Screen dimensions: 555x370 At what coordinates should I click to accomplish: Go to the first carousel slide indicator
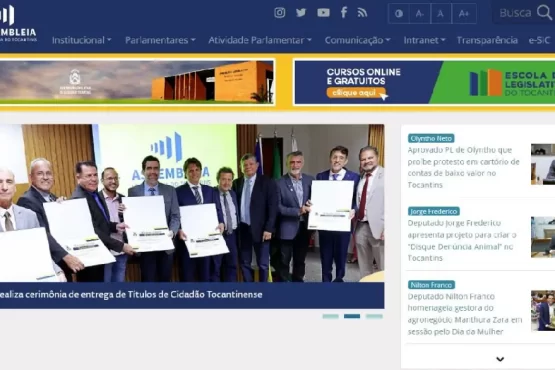point(331,316)
